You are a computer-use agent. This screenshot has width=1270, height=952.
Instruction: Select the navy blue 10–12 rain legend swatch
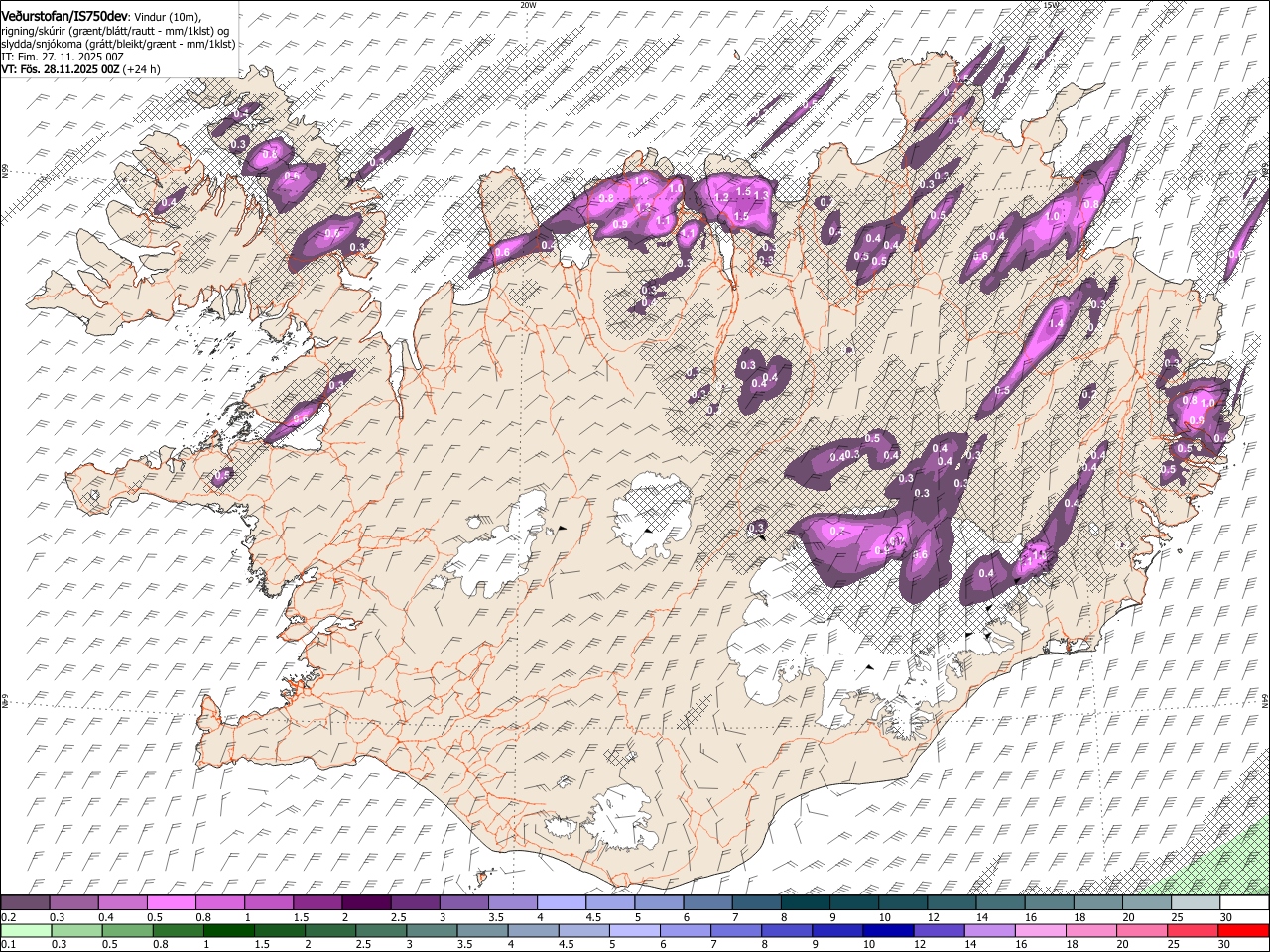888,931
